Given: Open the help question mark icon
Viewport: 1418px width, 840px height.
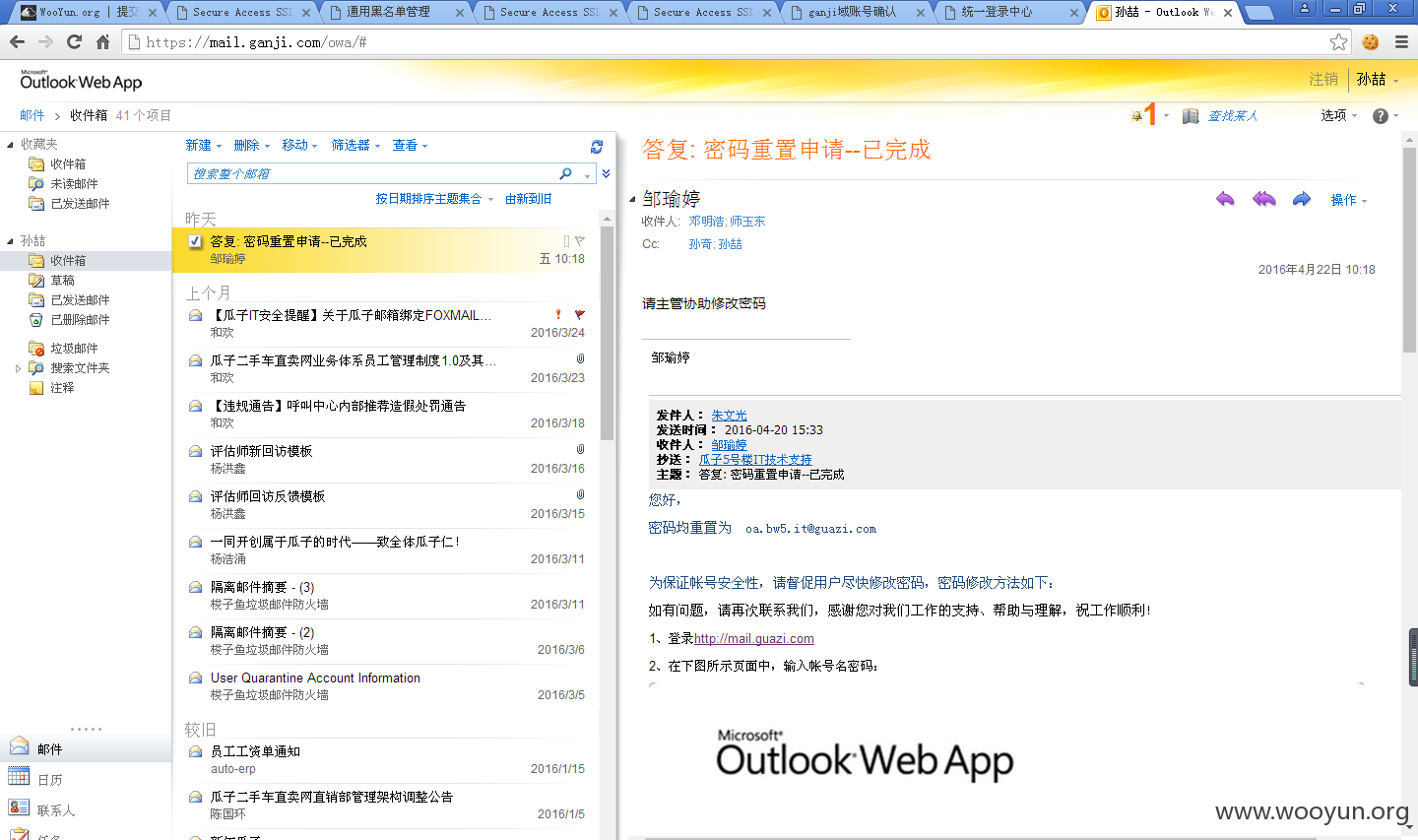Looking at the screenshot, I should pyautogui.click(x=1381, y=115).
